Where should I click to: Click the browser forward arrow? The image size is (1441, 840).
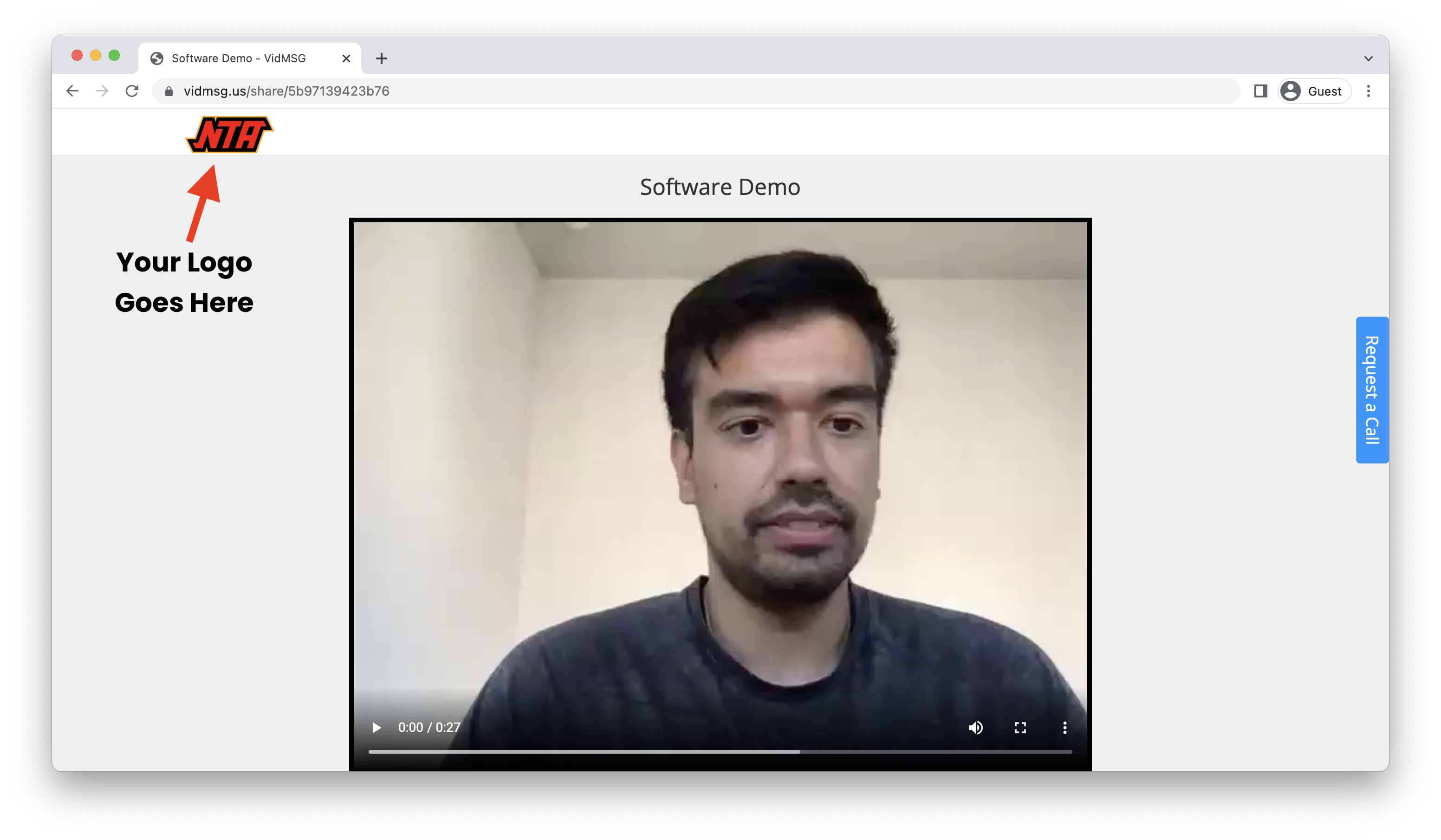(x=102, y=91)
